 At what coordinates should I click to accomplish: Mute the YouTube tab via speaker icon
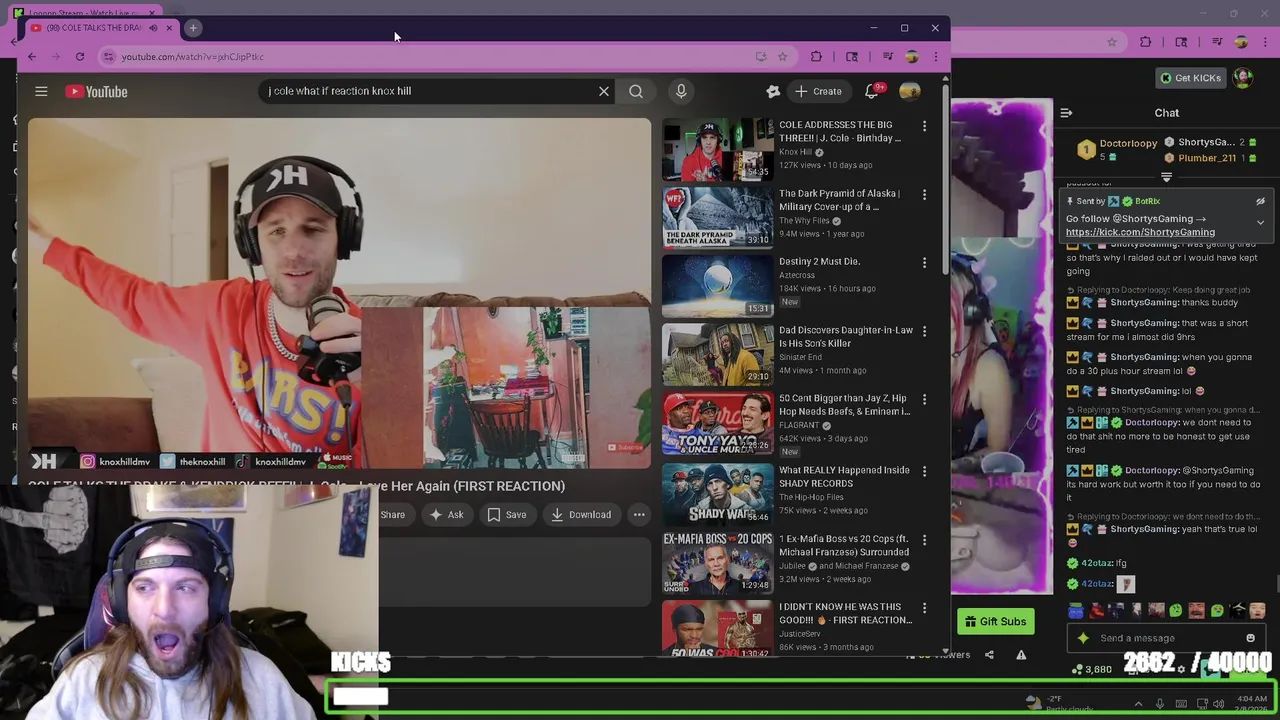tap(152, 28)
